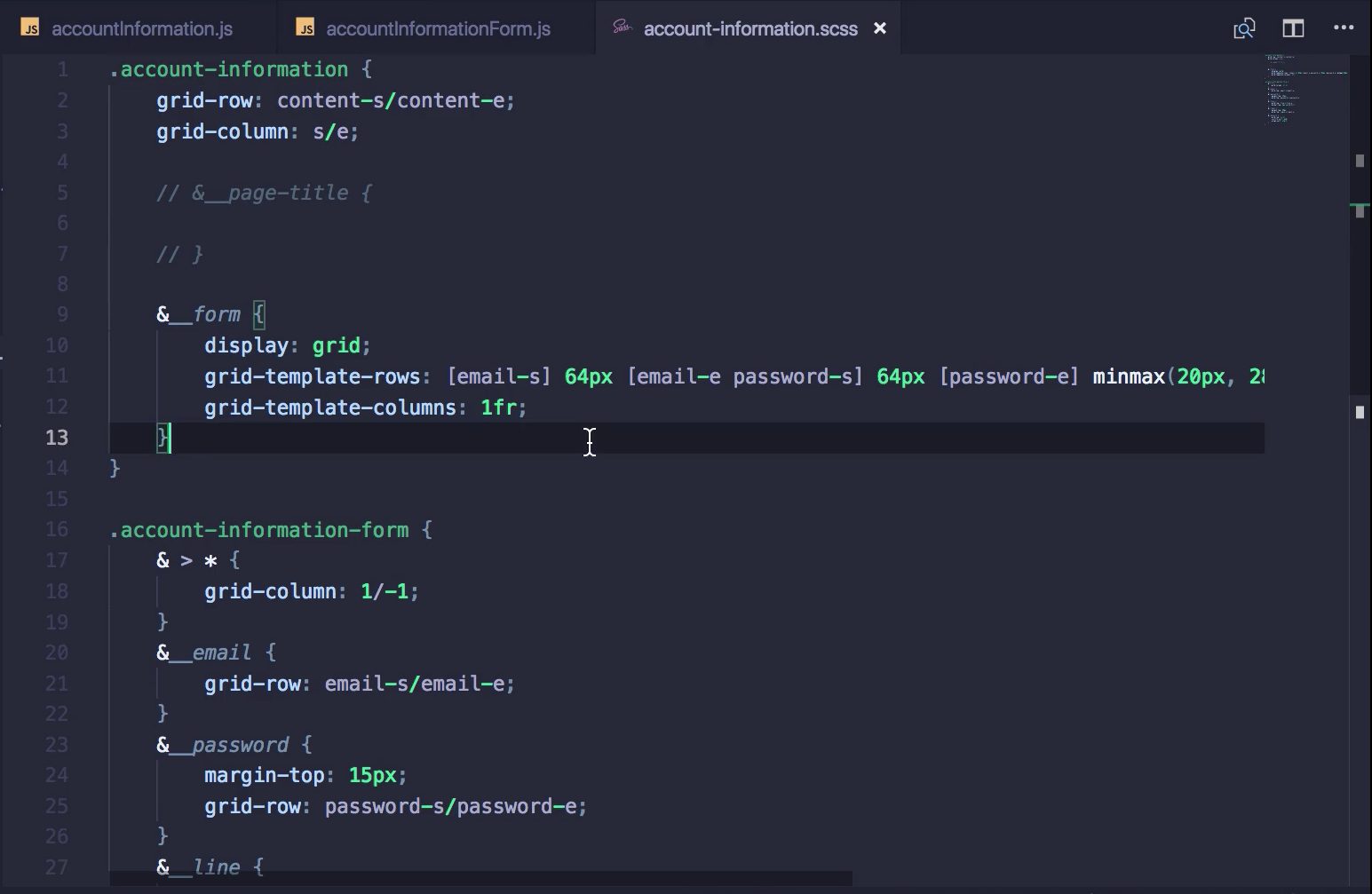Click the Sass logo icon on the scss tab
Viewport: 1372px width, 894px height.
(624, 28)
